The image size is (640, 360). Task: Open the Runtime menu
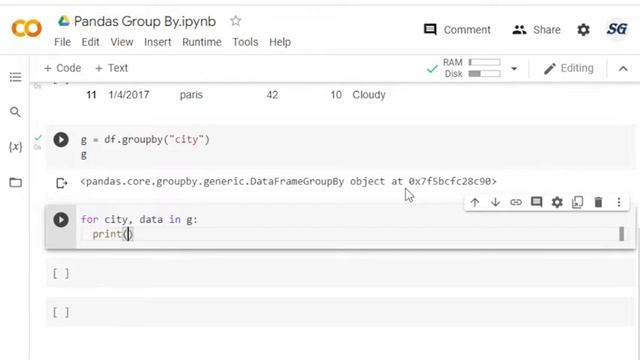click(x=202, y=42)
